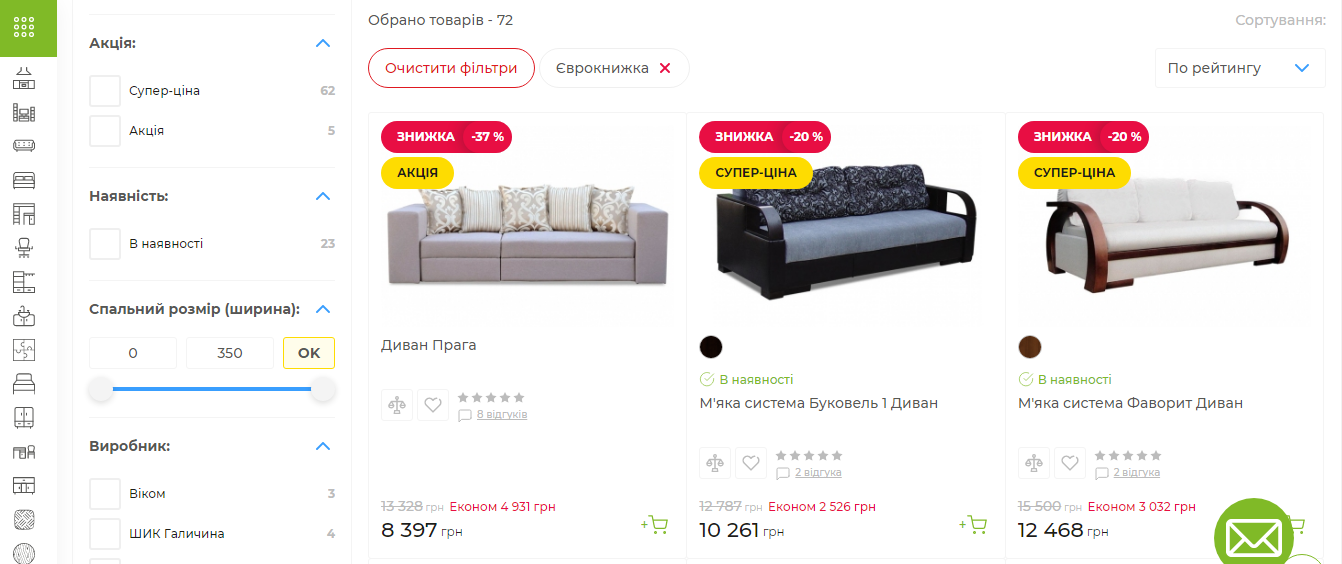The width and height of the screenshot is (1342, 564).
Task: Open the green envelope contact widget
Action: [x=1253, y=538]
